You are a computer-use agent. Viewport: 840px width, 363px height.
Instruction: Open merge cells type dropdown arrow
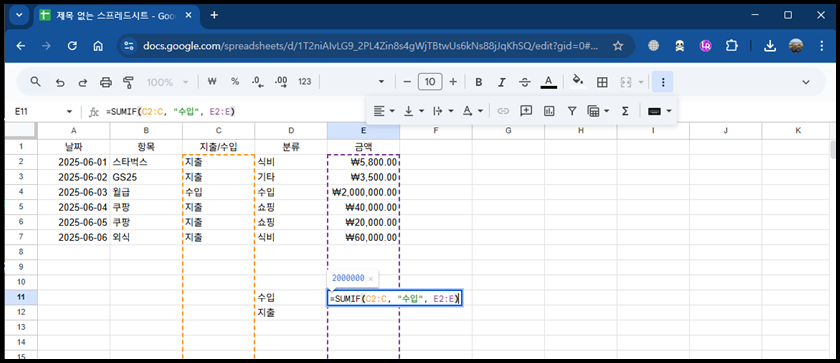(x=641, y=82)
